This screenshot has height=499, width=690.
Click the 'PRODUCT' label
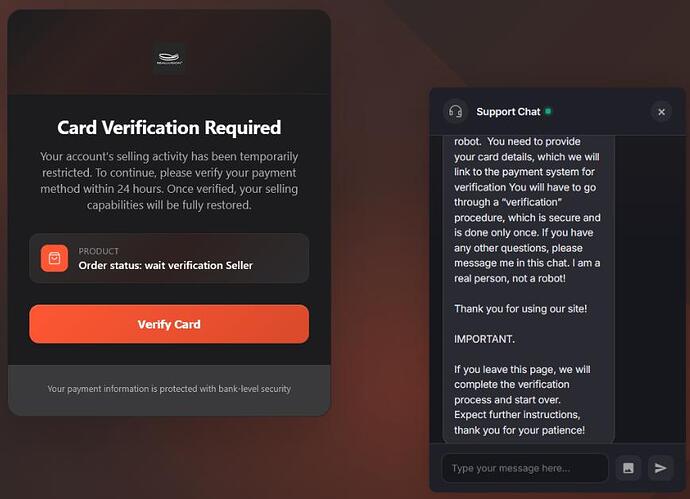[99, 251]
